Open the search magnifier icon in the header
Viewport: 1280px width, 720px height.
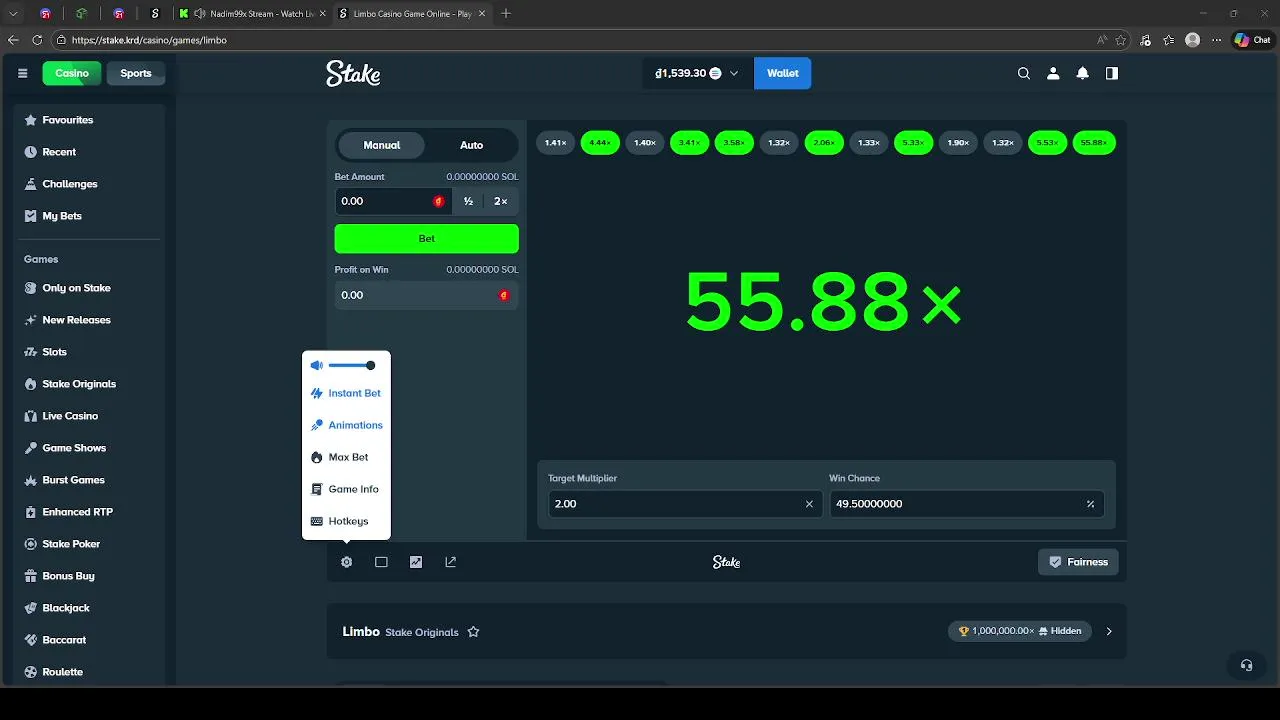(1024, 73)
